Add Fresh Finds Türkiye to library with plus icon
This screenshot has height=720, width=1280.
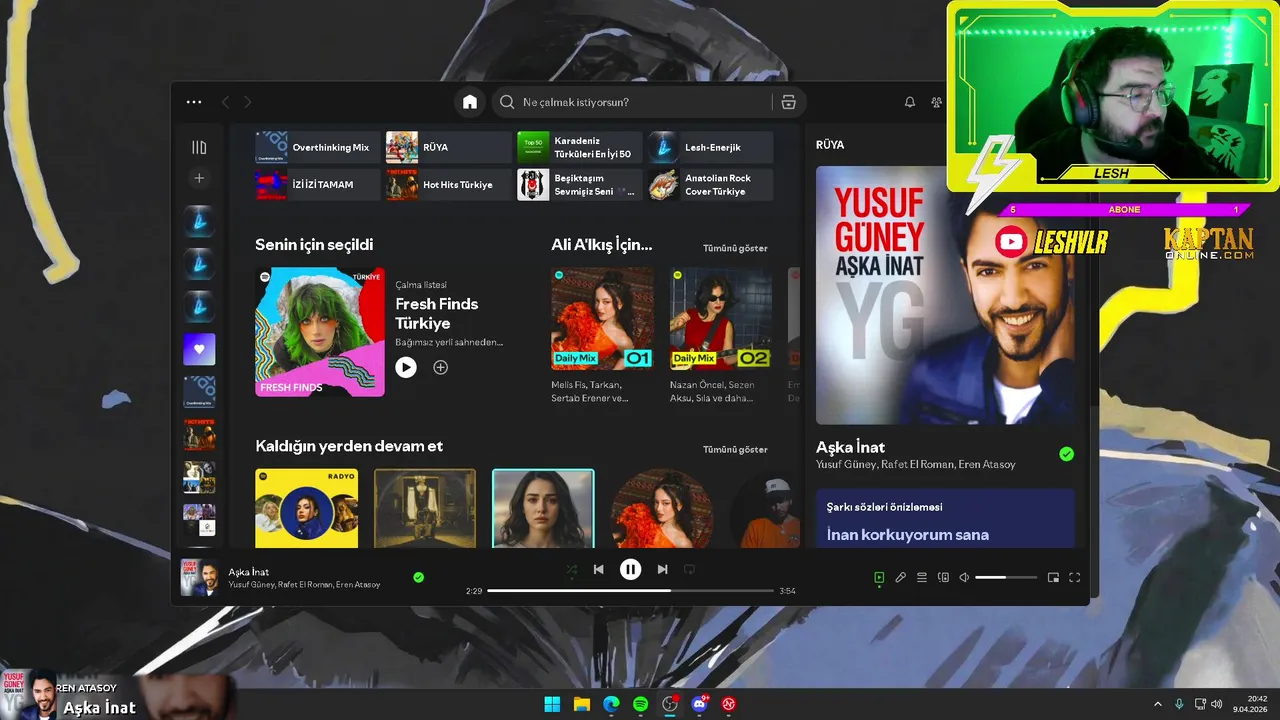tap(440, 367)
